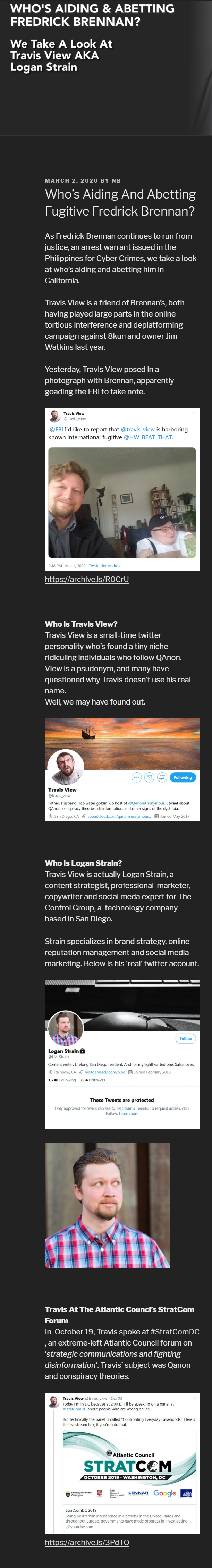
Task: Click the small avatar in the FBI tweet header
Action: pos(55,416)
